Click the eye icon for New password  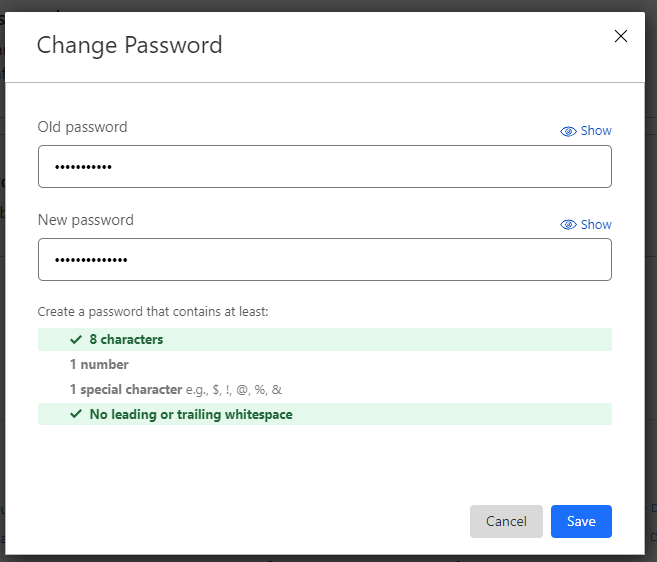(x=568, y=225)
